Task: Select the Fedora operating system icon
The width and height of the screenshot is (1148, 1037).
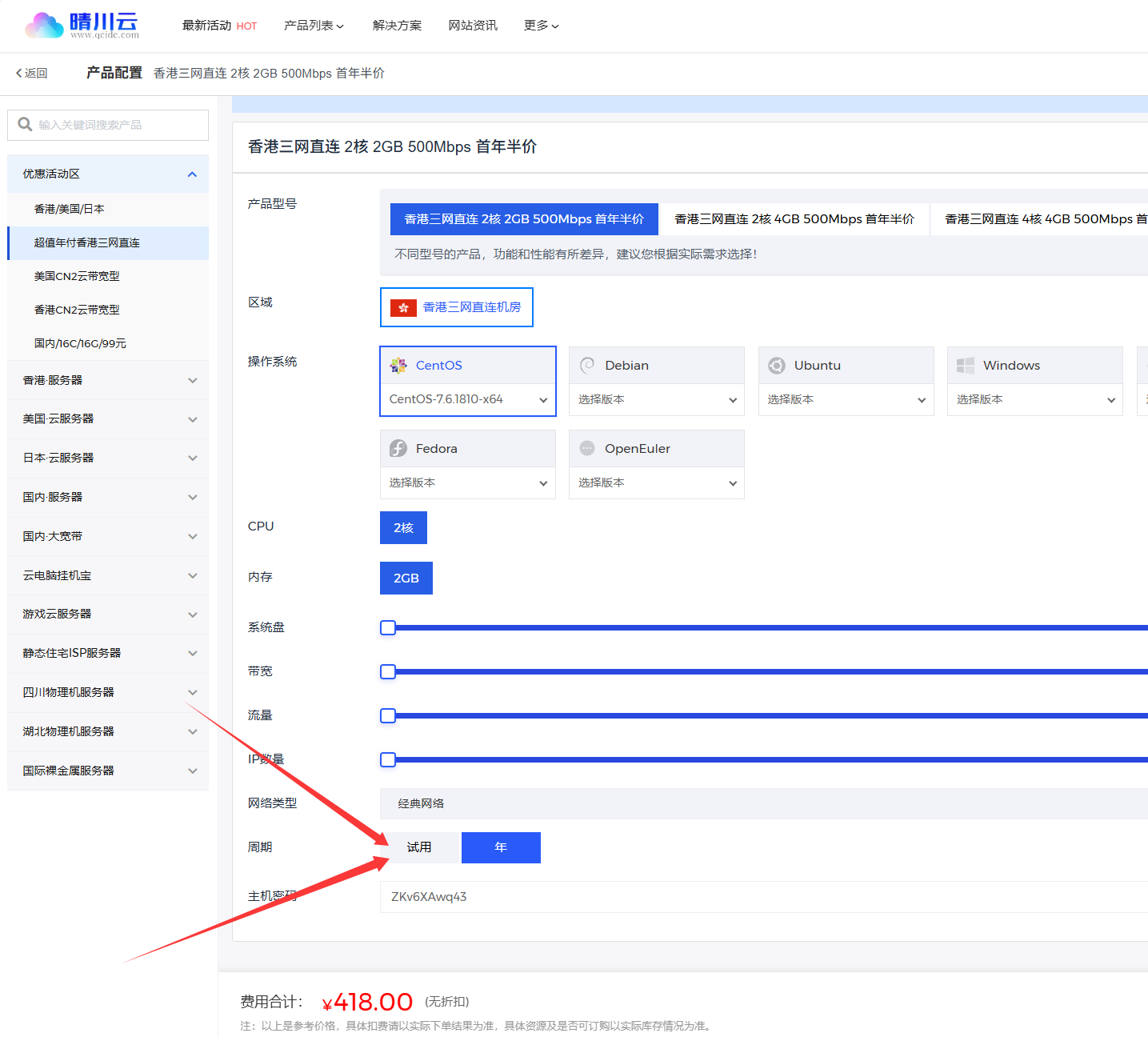Action: (x=399, y=448)
